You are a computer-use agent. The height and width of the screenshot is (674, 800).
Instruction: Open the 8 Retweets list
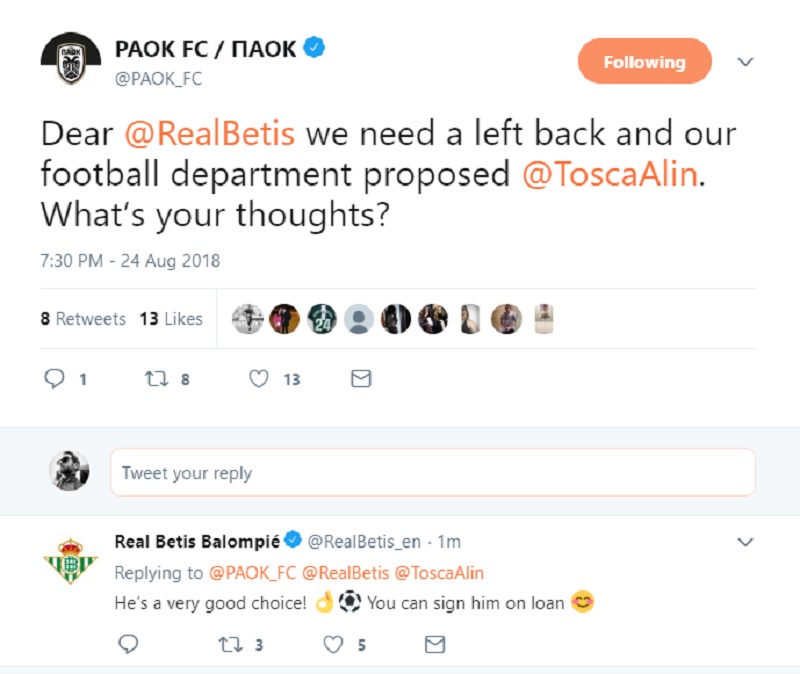(x=83, y=319)
